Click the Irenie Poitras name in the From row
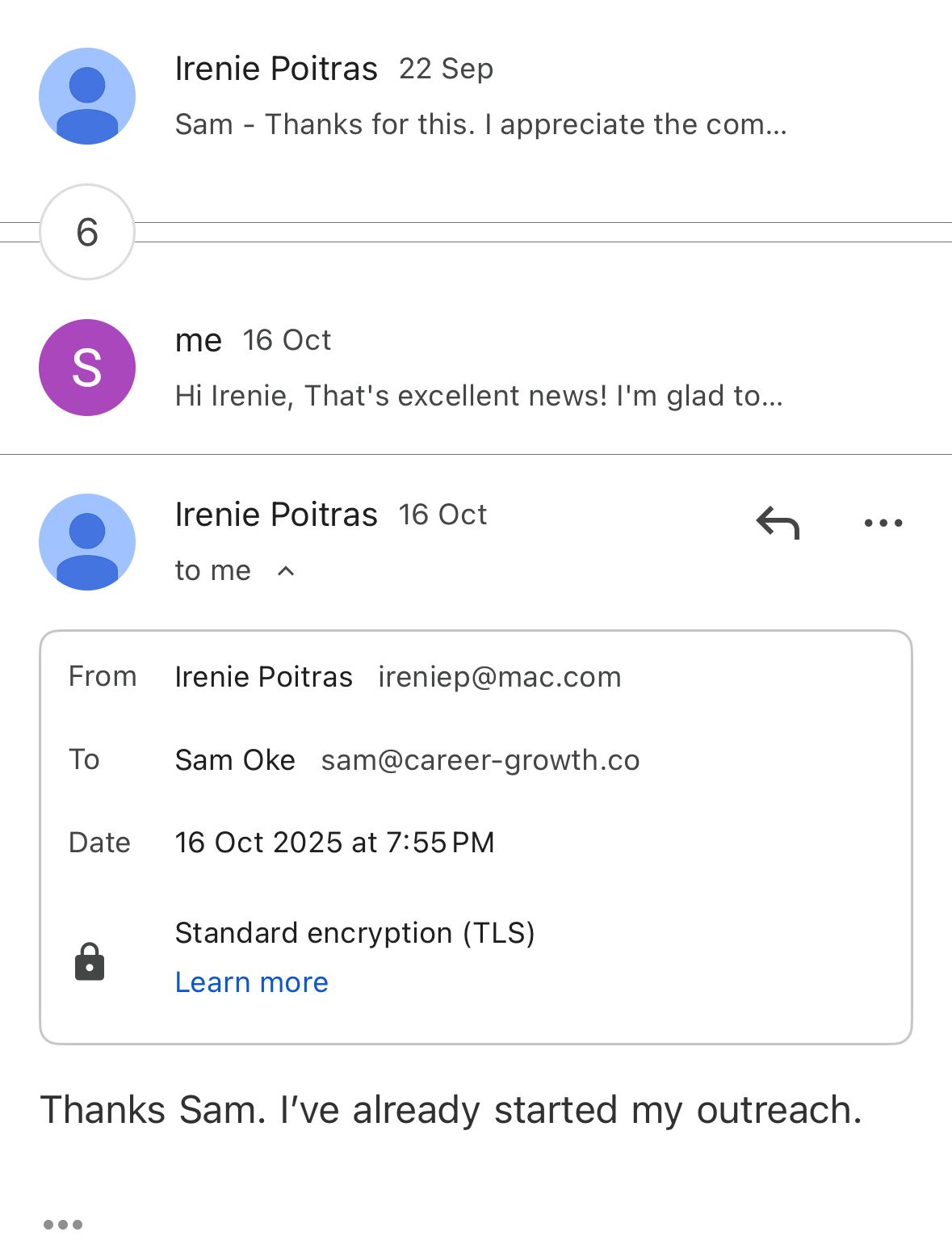The image size is (952, 1257). pyautogui.click(x=264, y=677)
